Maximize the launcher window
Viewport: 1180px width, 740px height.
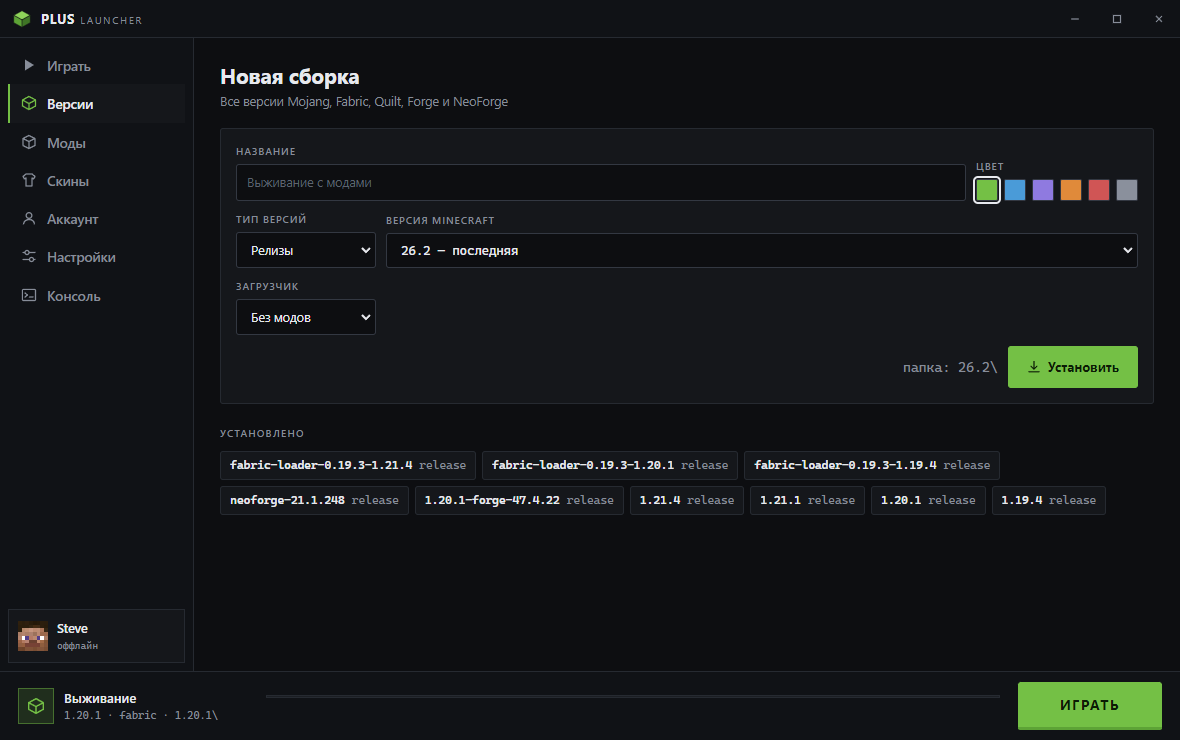pyautogui.click(x=1117, y=19)
